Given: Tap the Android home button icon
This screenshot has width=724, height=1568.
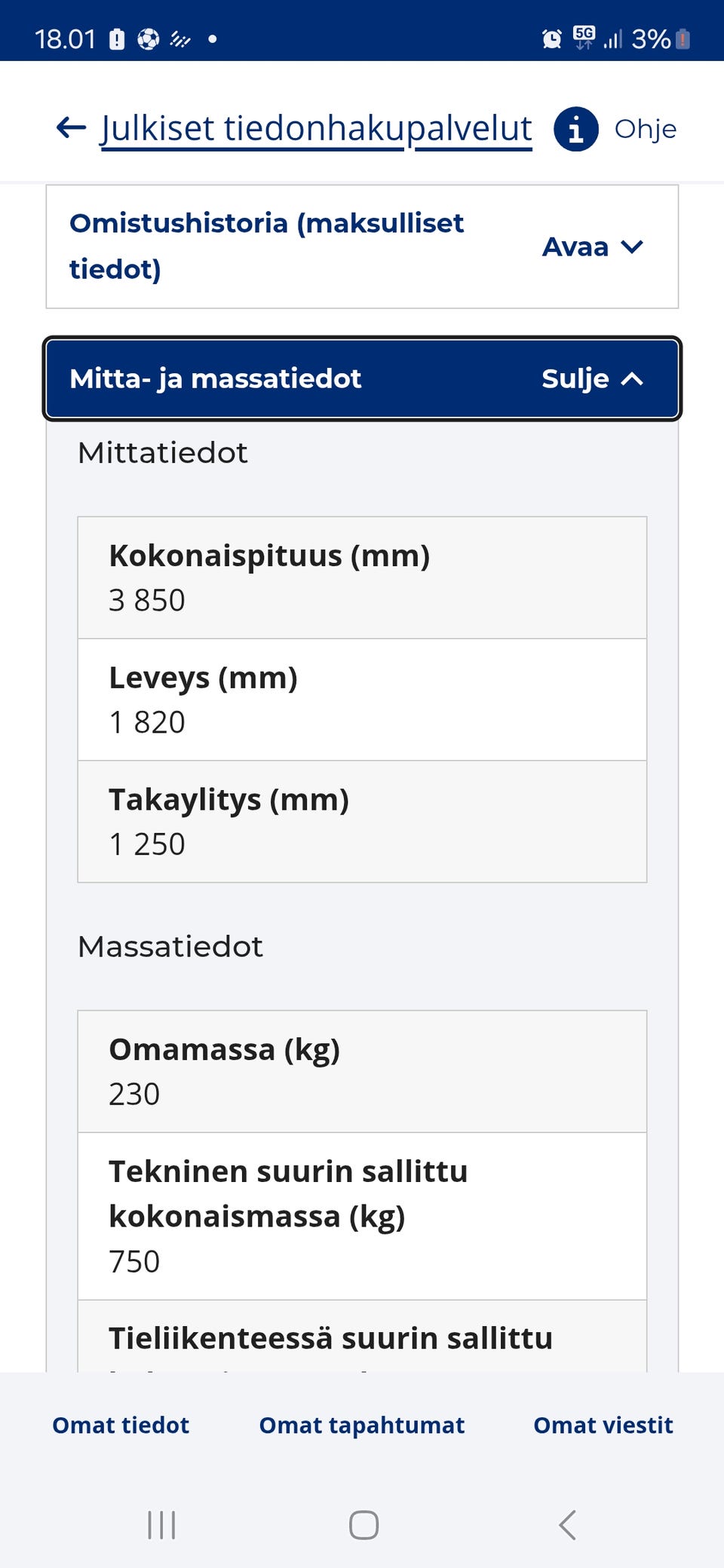Looking at the screenshot, I should tap(364, 1525).
